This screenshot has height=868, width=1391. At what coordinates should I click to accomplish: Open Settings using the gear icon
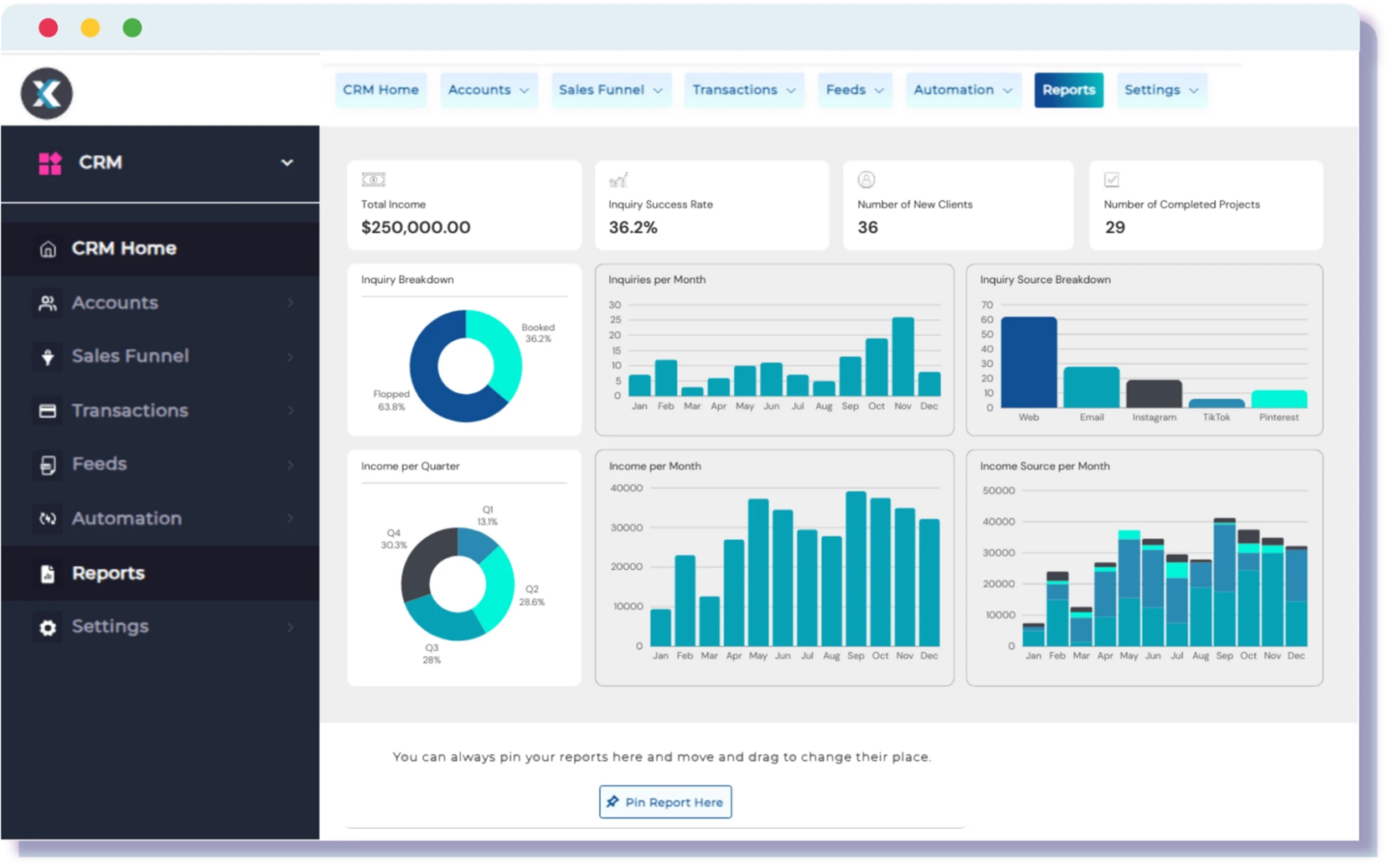click(x=47, y=627)
